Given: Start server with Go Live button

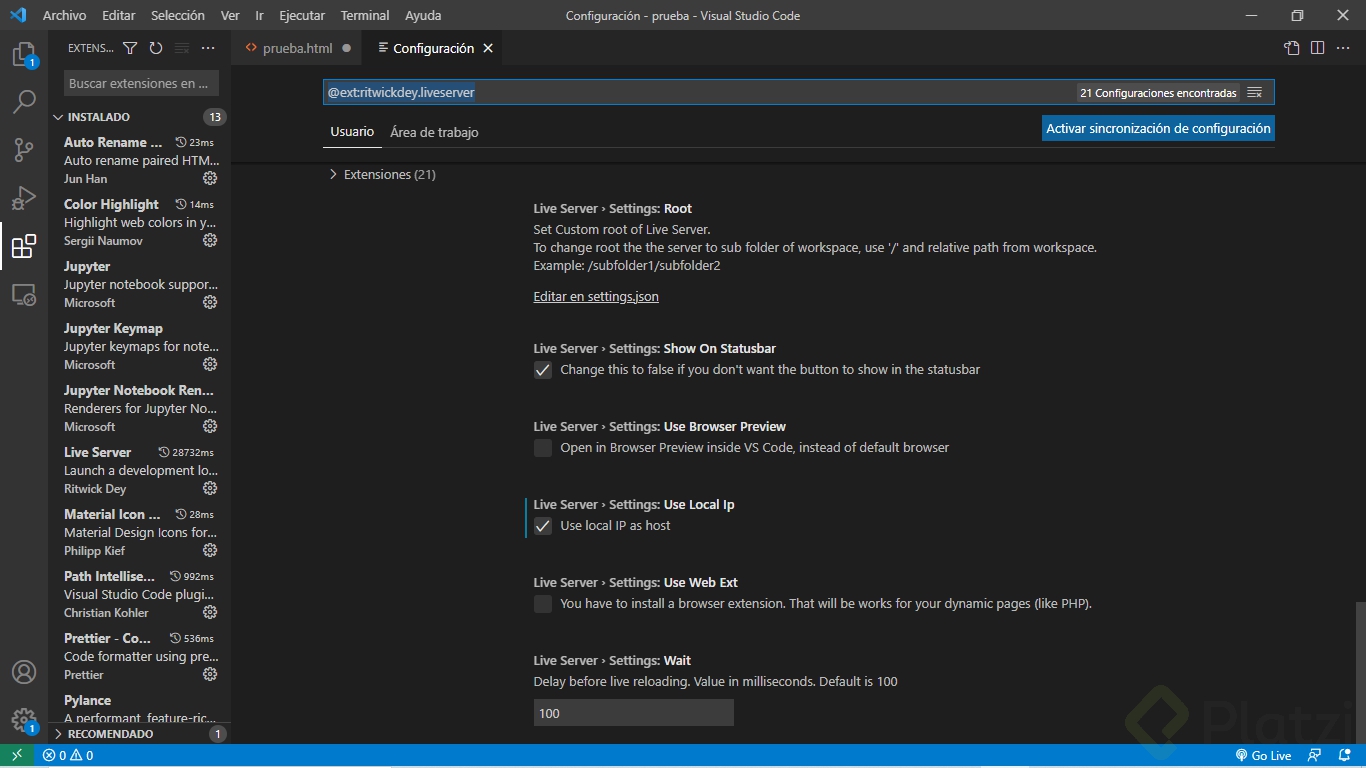Looking at the screenshot, I should click(1263, 755).
